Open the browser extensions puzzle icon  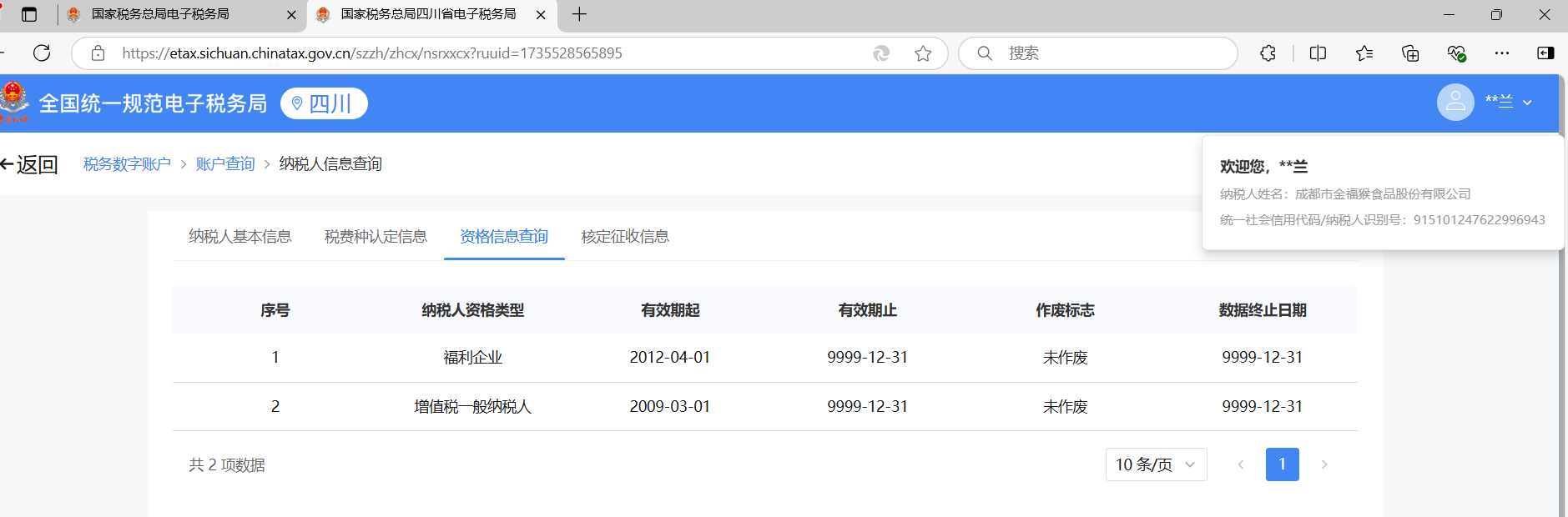coord(1268,53)
